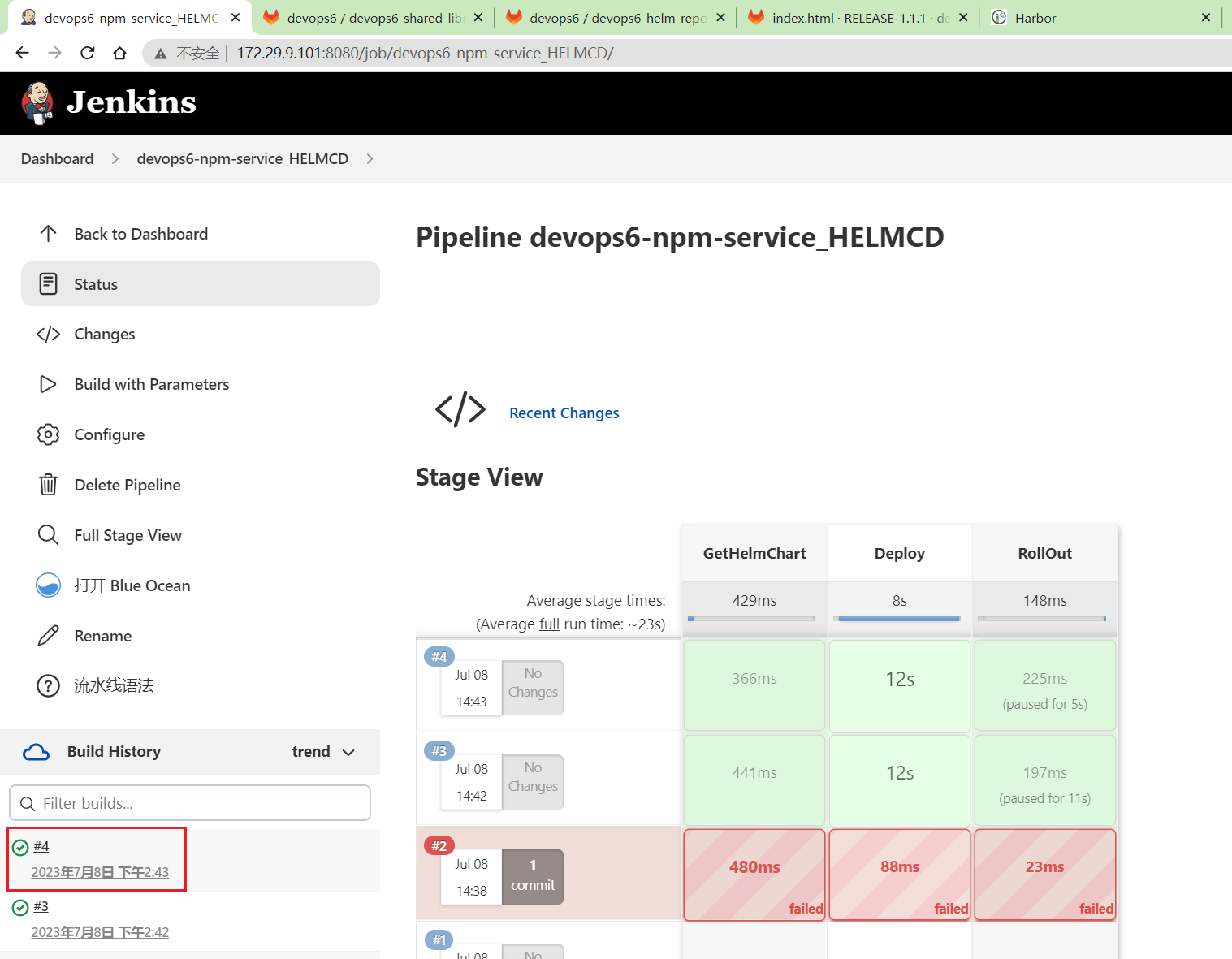
Task: Open the browser home page
Action: [x=120, y=53]
